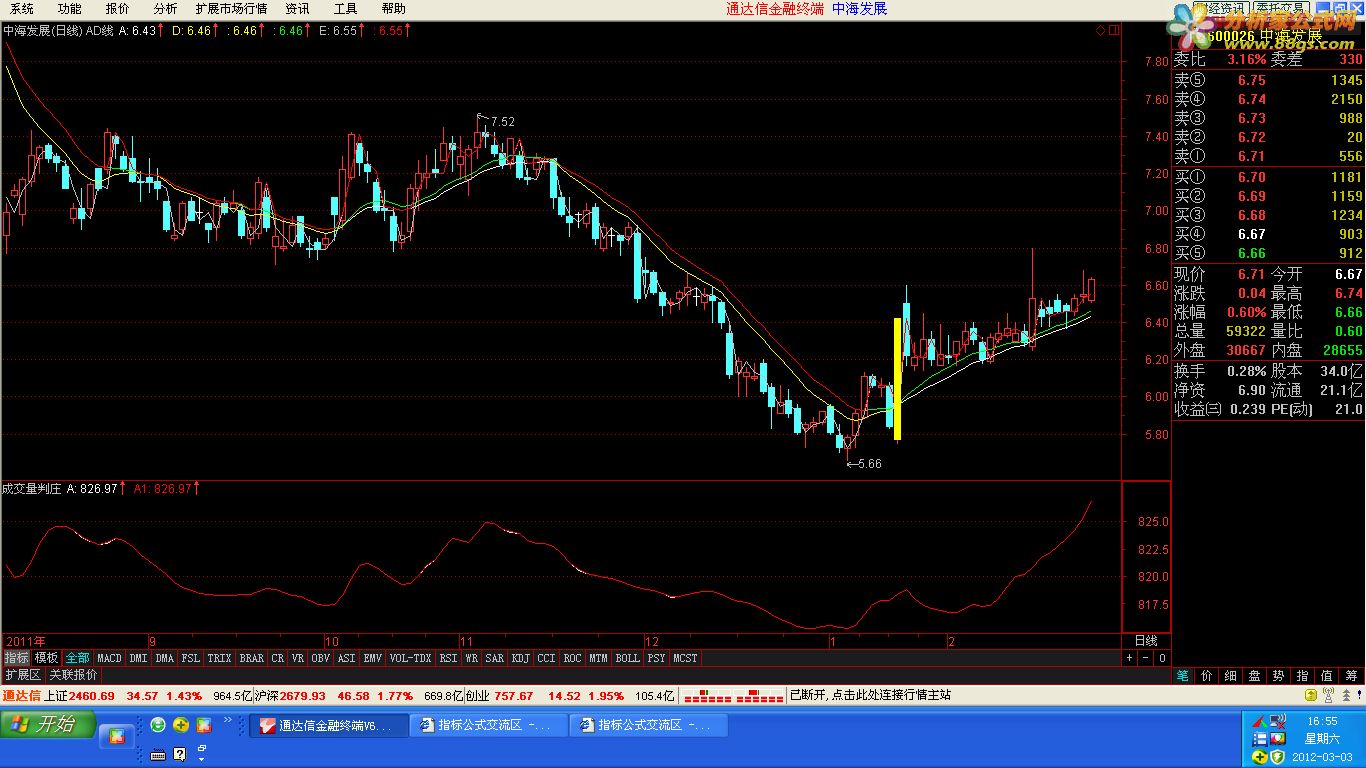Open the 报价 menu
This screenshot has height=768, width=1366.
click(x=117, y=8)
